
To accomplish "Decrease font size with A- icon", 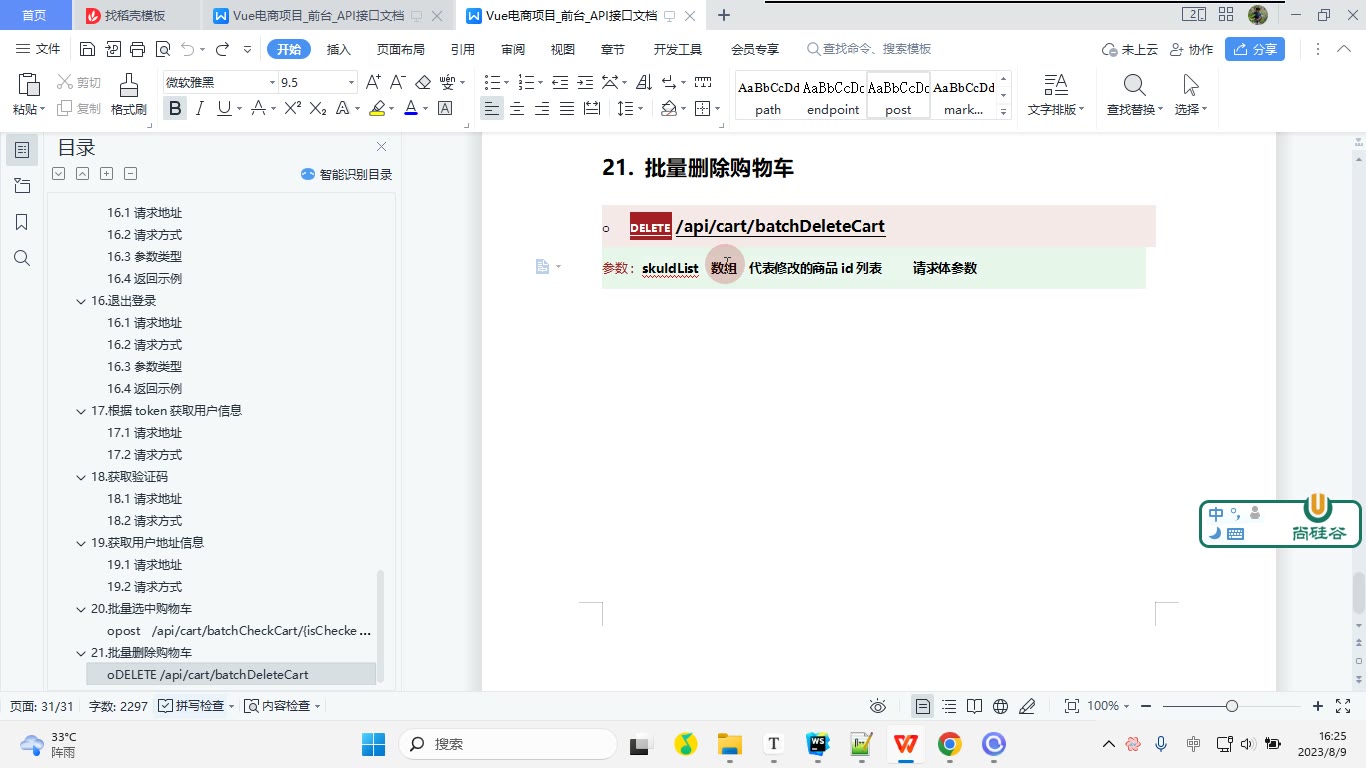I will (x=397, y=82).
